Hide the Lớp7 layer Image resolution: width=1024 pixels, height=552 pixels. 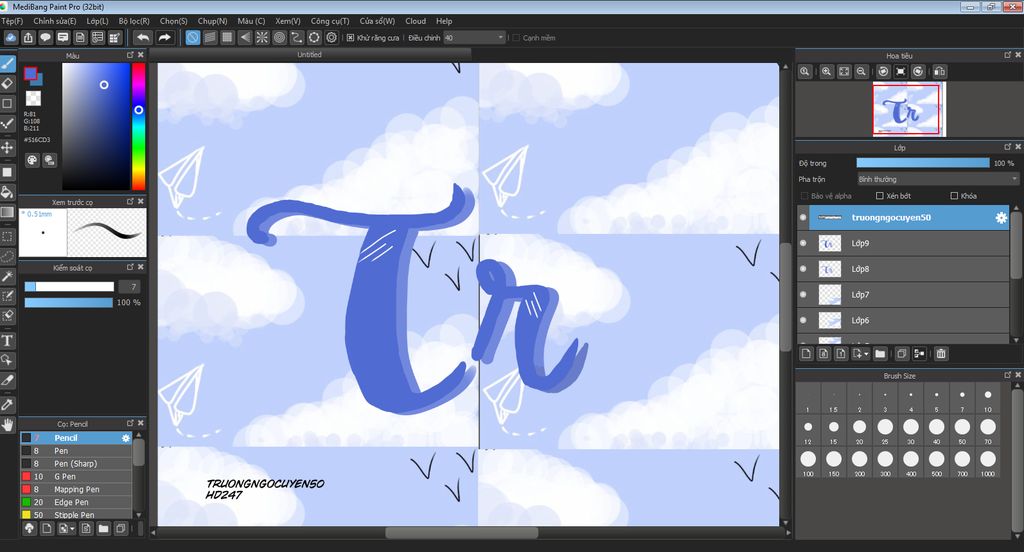[x=803, y=295]
